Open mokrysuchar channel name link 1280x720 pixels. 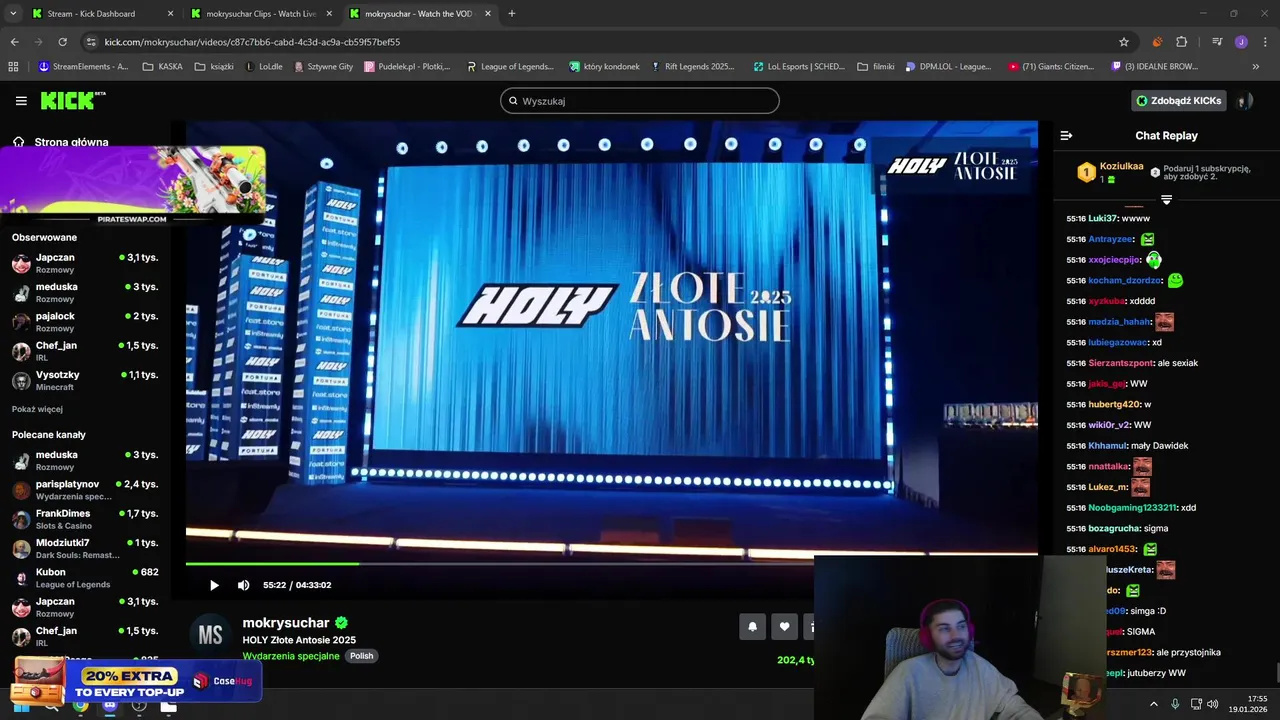click(285, 623)
